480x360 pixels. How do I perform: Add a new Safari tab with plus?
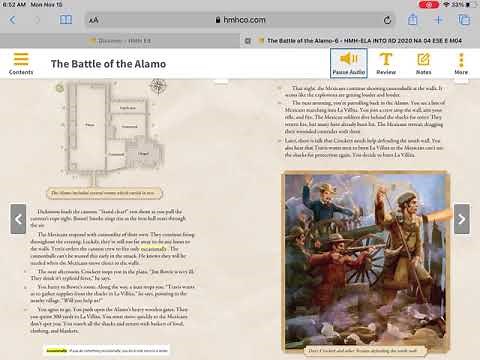coord(438,20)
